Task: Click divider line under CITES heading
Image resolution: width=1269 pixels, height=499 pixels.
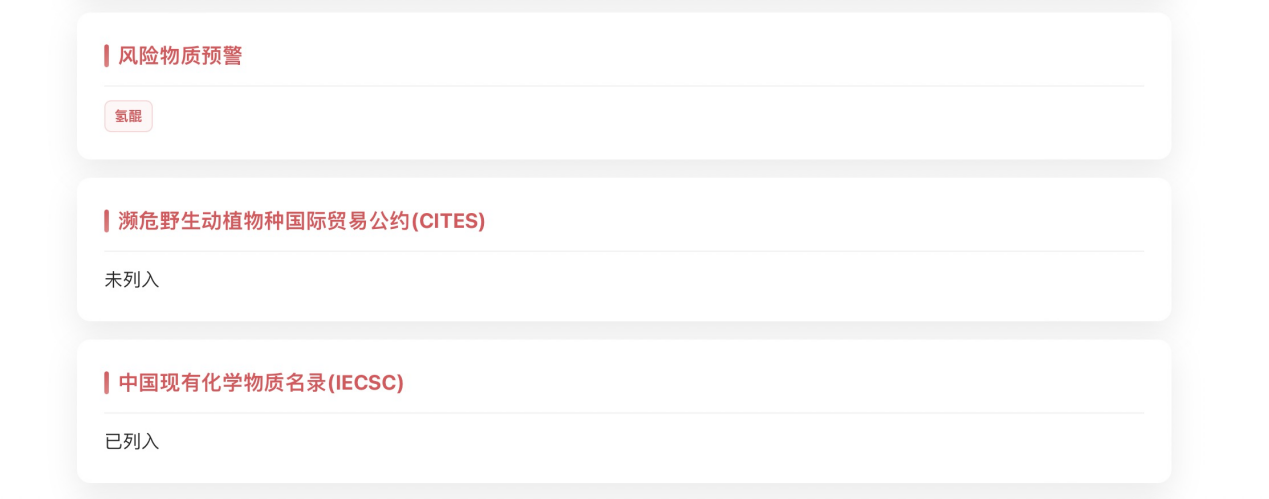Action: [x=624, y=252]
